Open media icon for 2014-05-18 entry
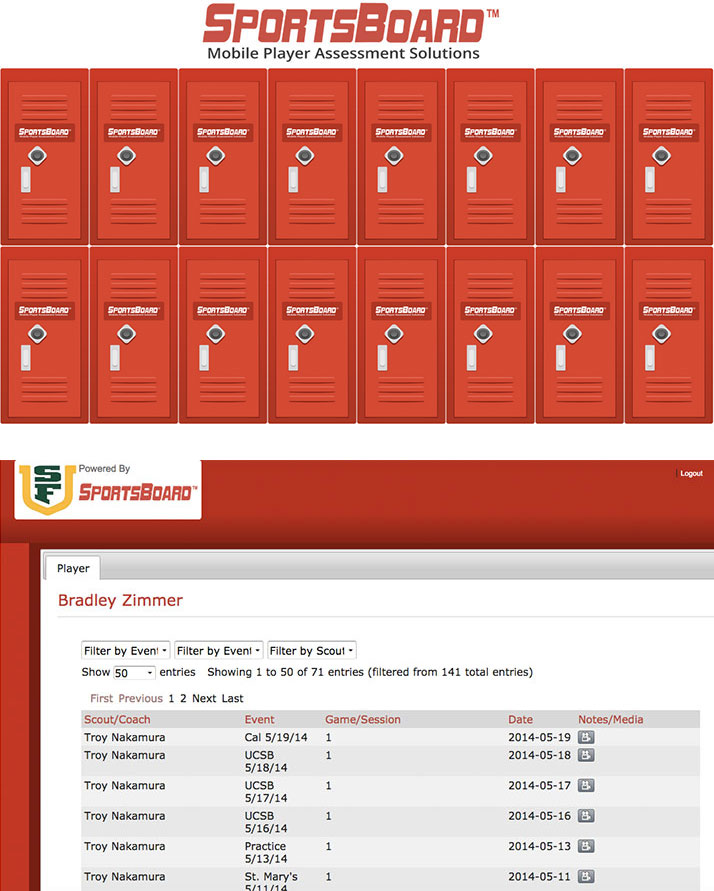714x891 pixels. [x=586, y=755]
